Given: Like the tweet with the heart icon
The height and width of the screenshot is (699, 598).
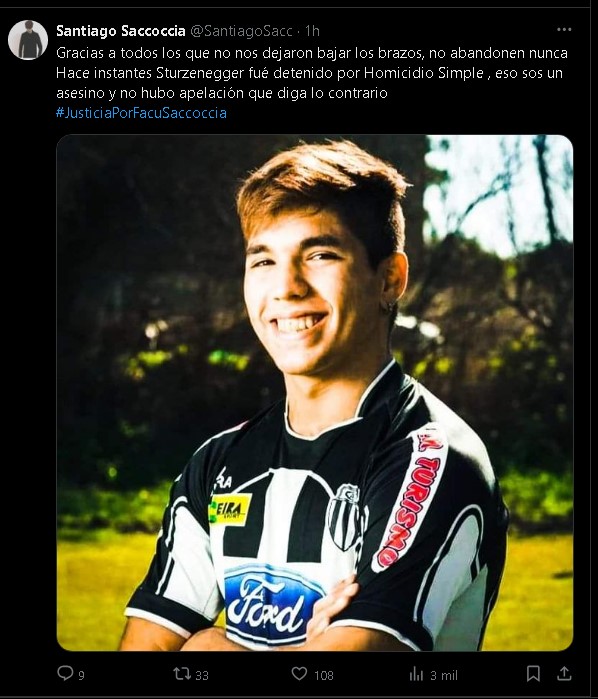Looking at the screenshot, I should click(299, 674).
